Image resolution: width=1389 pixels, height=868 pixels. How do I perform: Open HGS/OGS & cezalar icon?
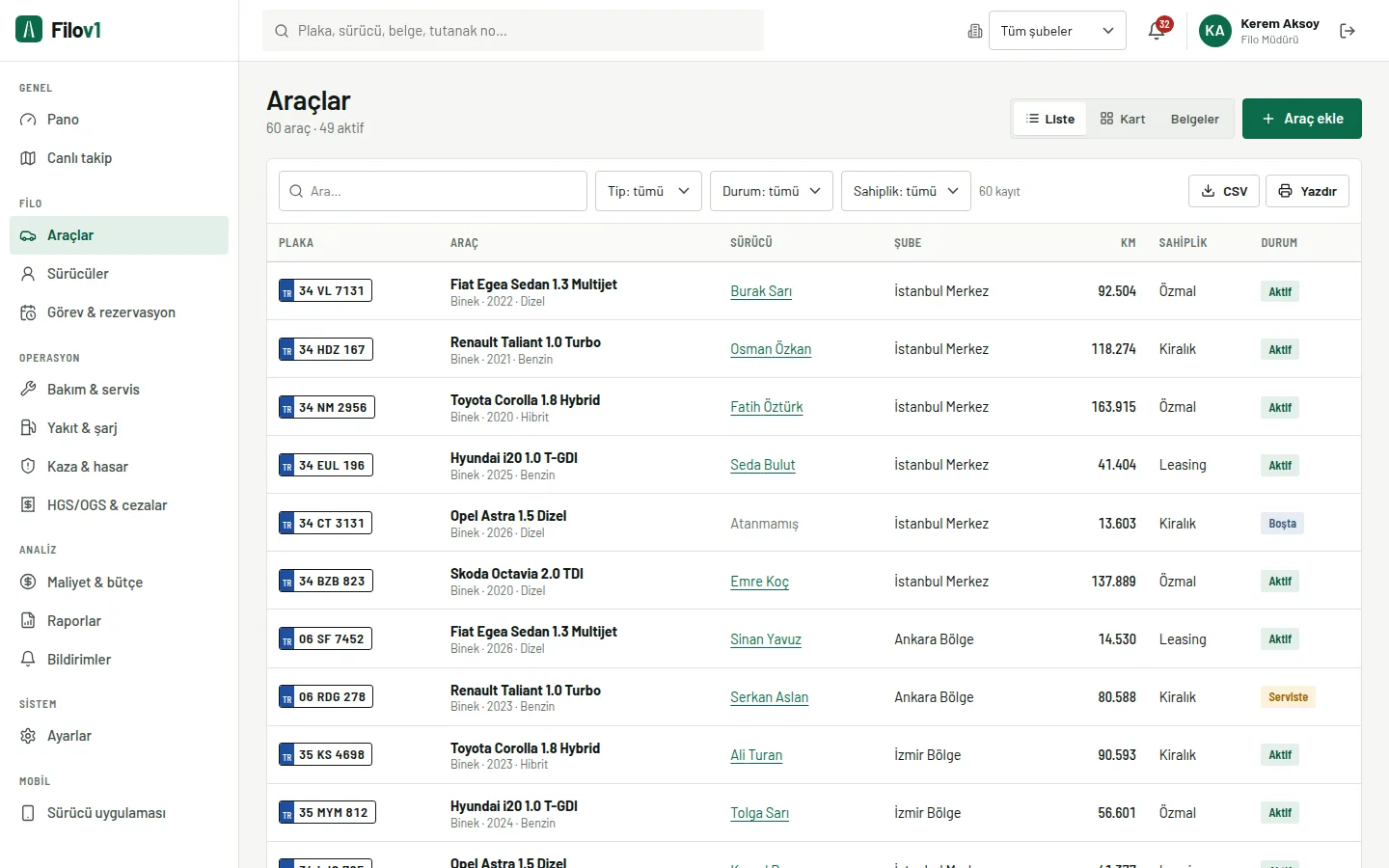(28, 505)
